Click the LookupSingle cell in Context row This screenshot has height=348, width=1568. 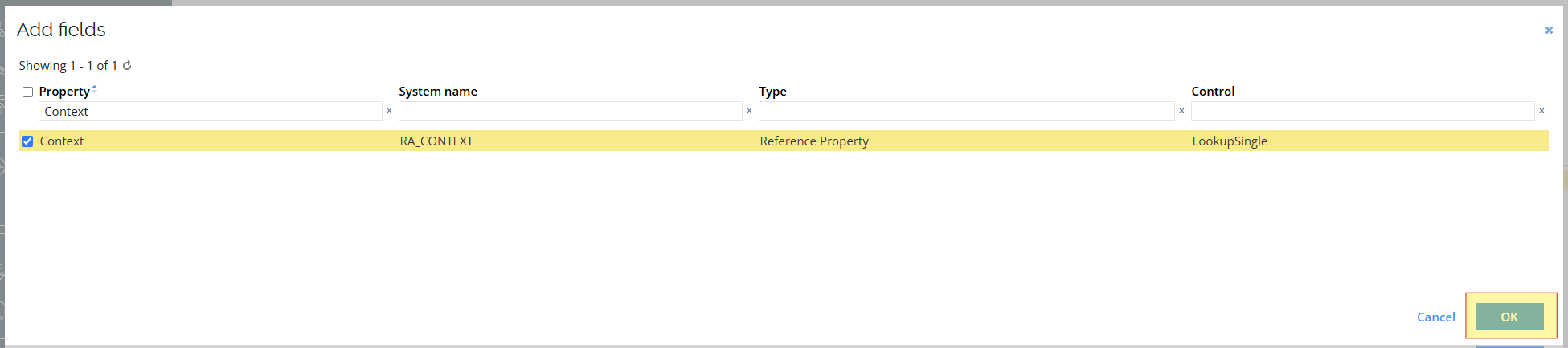point(1230,141)
